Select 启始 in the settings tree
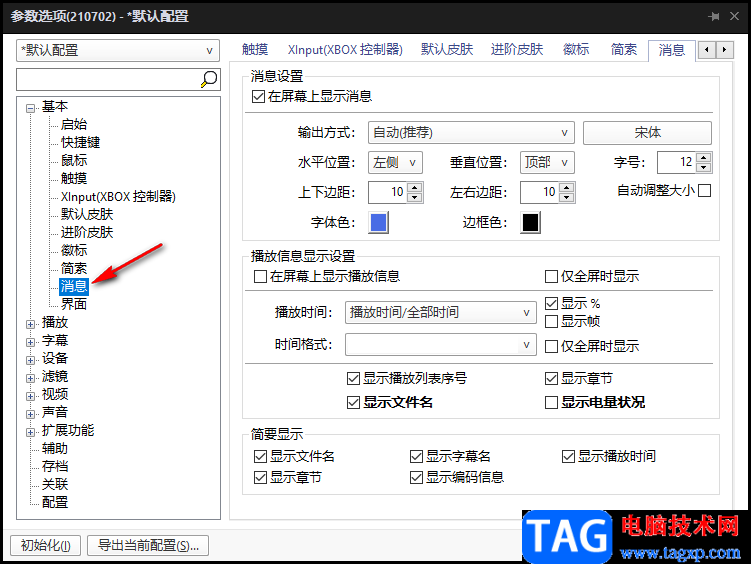This screenshot has height=564, width=751. coord(74,124)
